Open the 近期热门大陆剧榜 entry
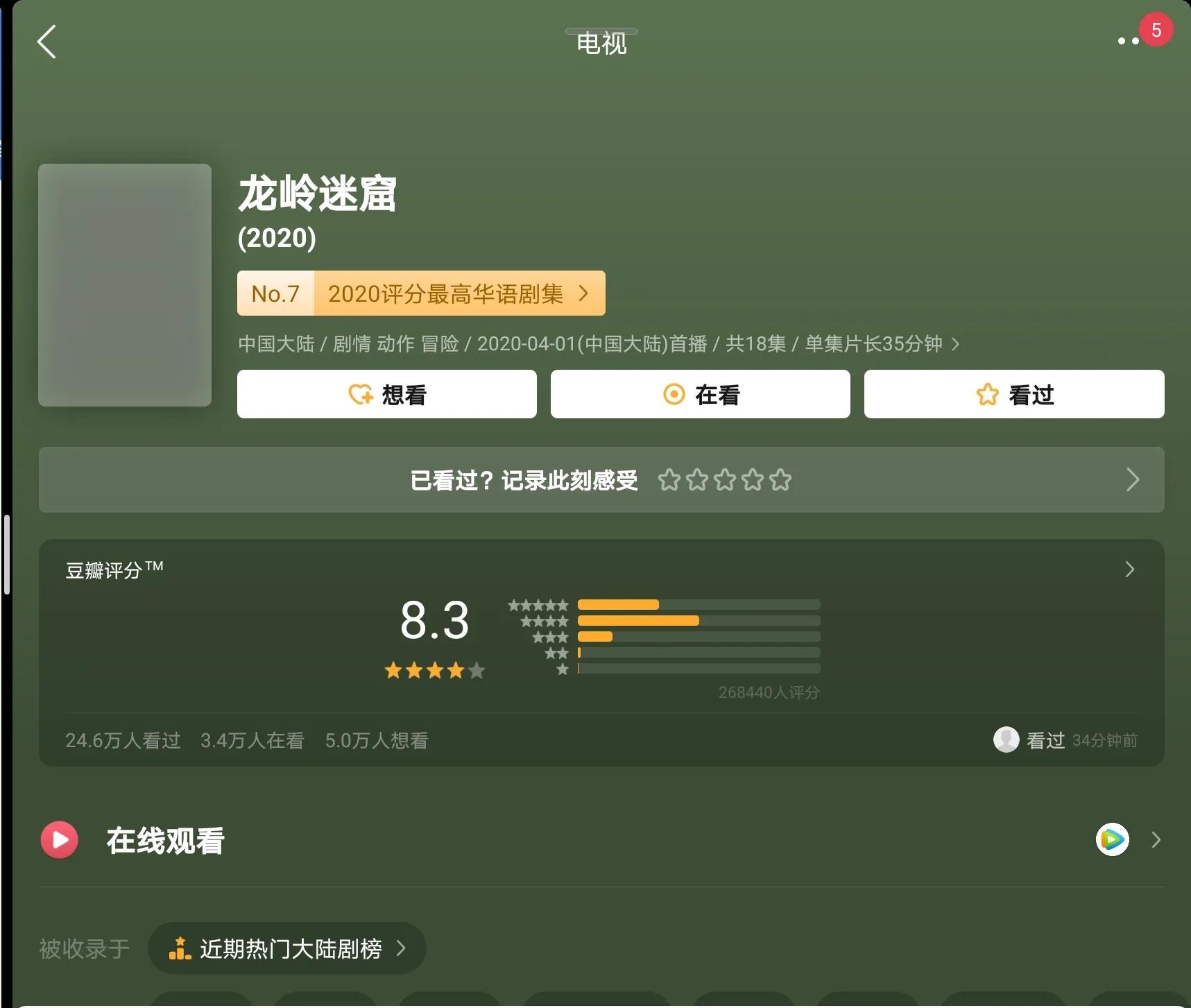The image size is (1191, 1008). 291,948
